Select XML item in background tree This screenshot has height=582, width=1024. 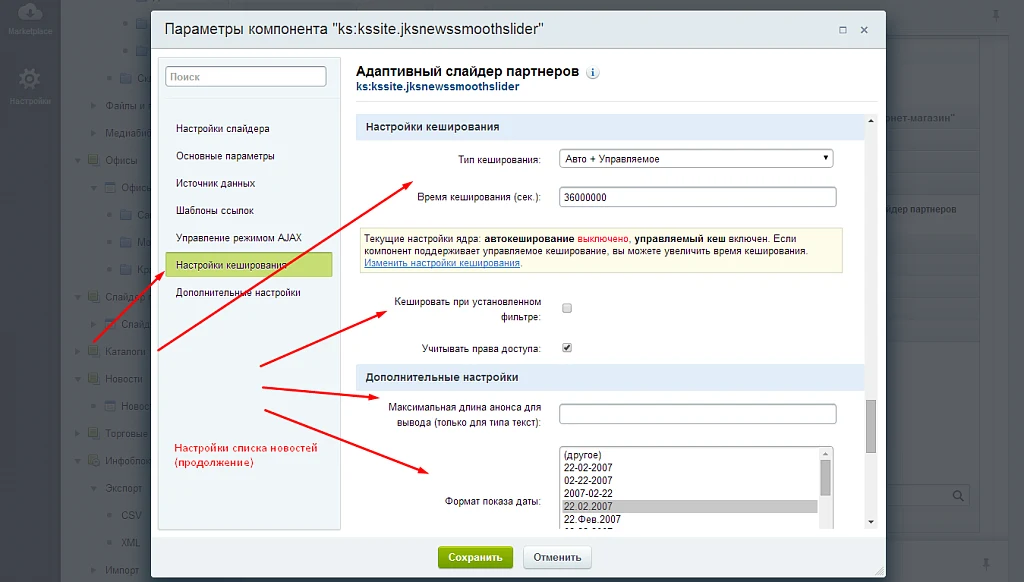pyautogui.click(x=131, y=543)
